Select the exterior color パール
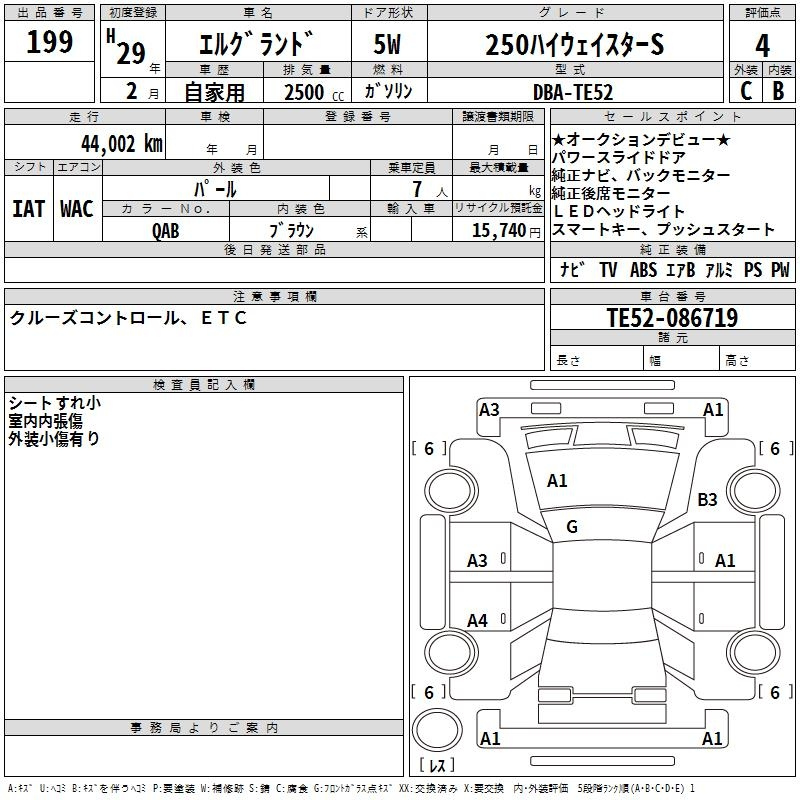The image size is (800, 800). [x=215, y=189]
